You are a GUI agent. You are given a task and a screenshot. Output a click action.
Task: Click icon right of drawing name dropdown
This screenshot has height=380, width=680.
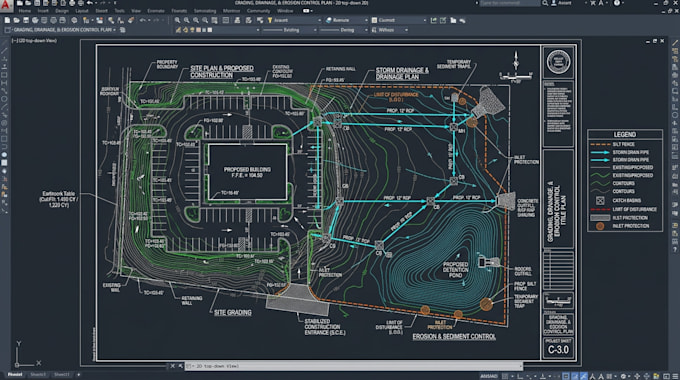(x=123, y=30)
